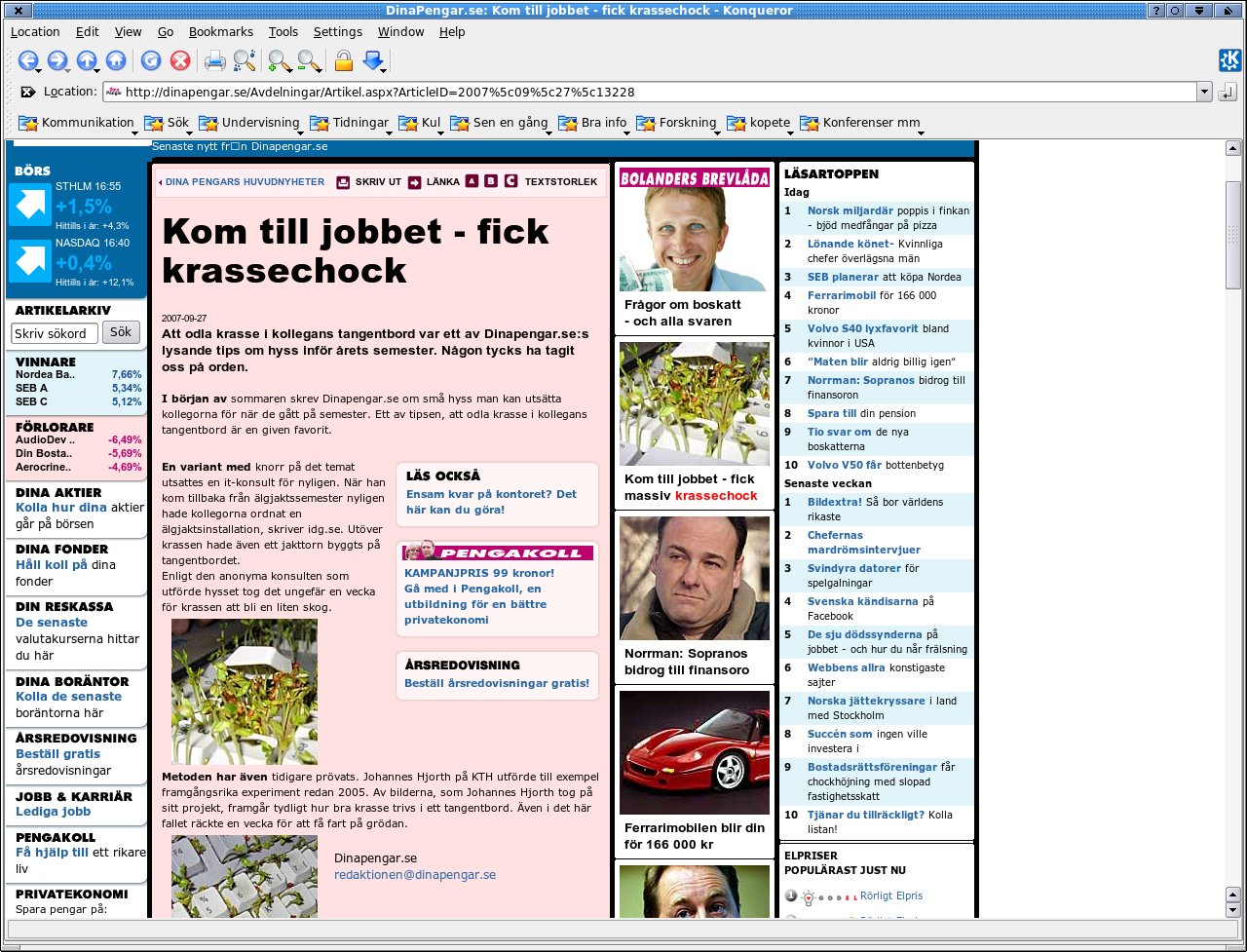The image size is (1247, 952).
Task: Open the Lediga jobb link
Action: tap(54, 811)
